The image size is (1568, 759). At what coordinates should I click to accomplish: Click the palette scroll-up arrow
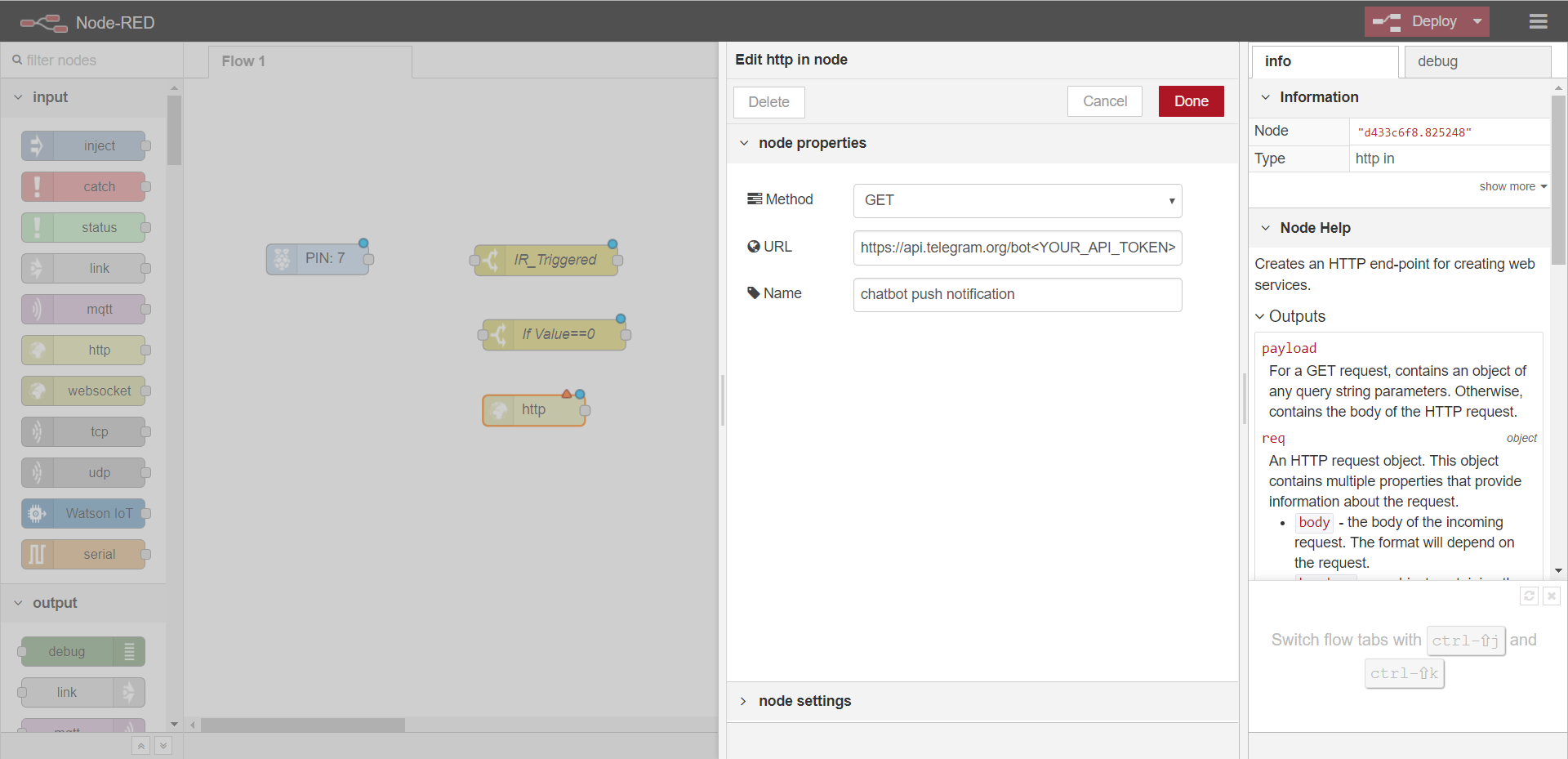point(174,87)
